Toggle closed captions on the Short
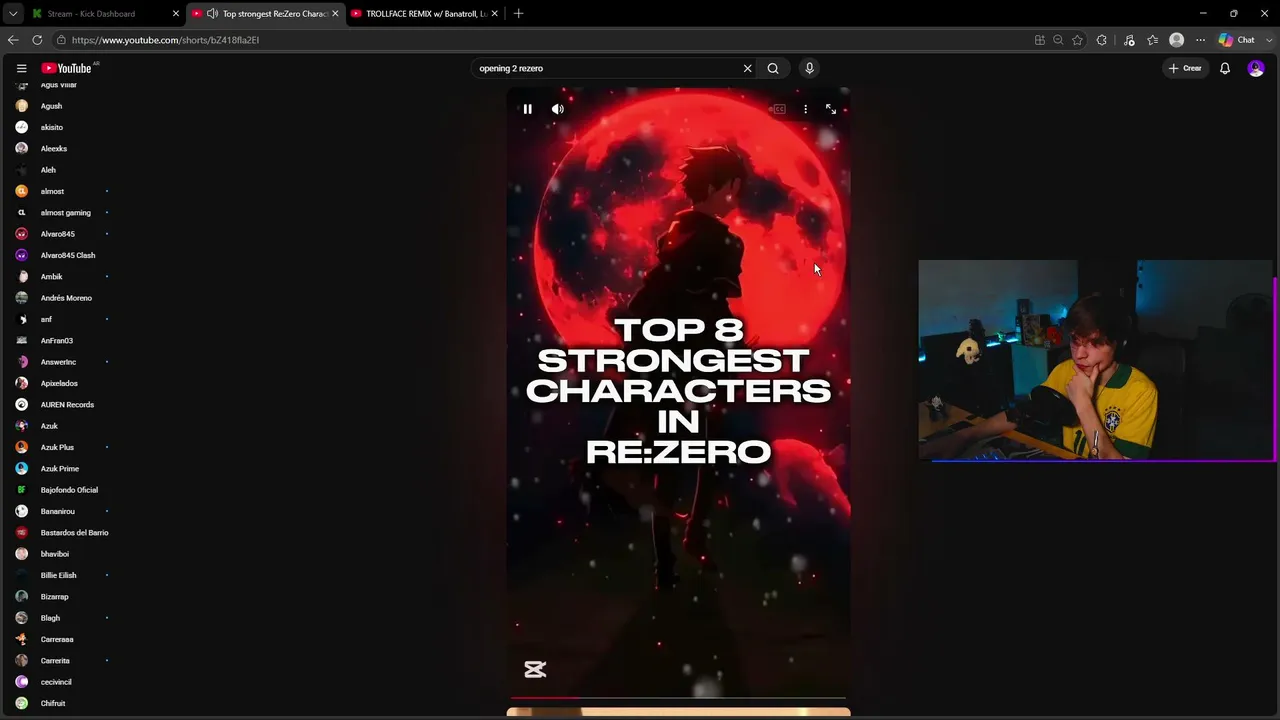Viewport: 1280px width, 720px height. pyautogui.click(x=779, y=109)
